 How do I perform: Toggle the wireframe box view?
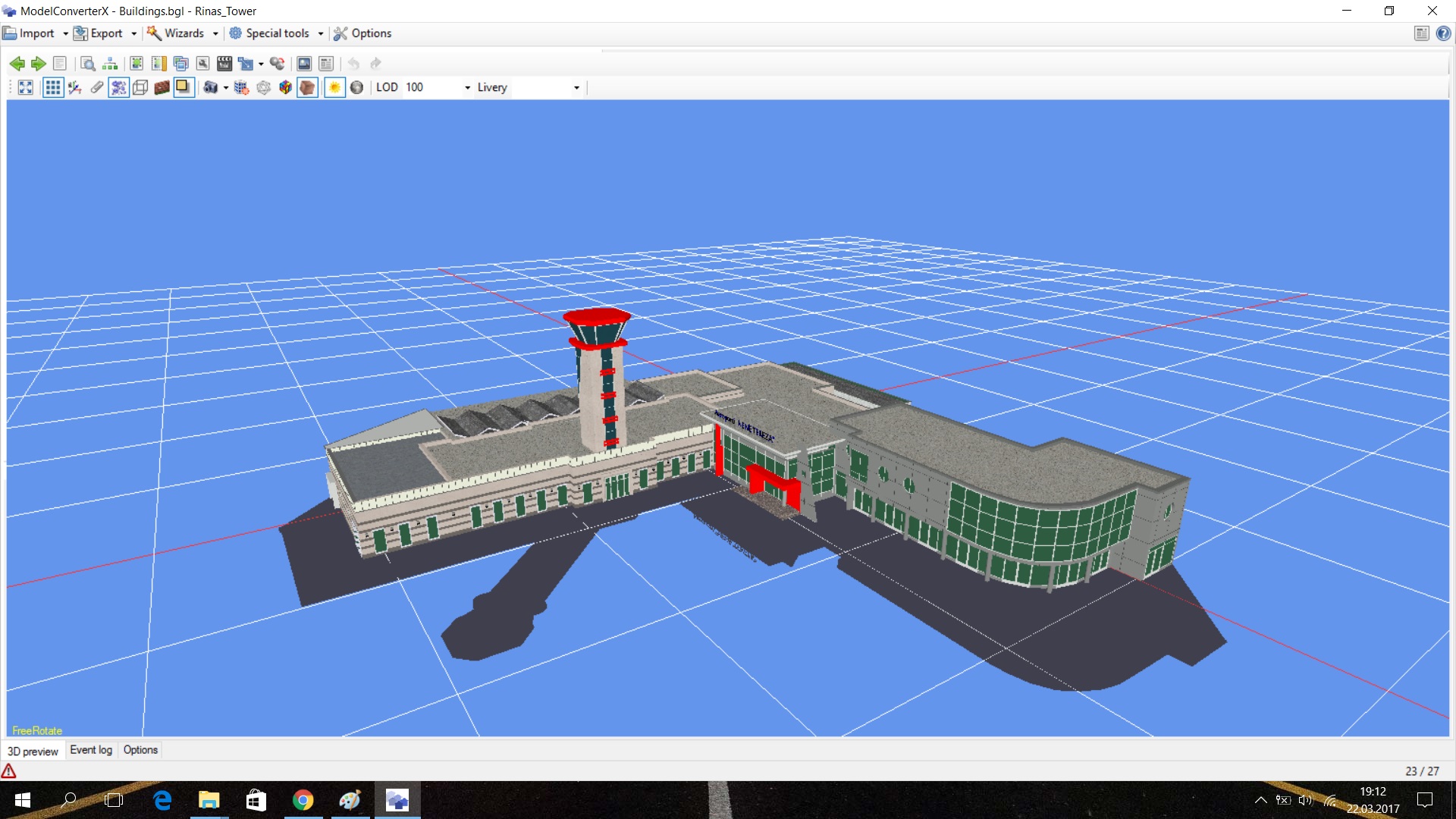click(140, 87)
